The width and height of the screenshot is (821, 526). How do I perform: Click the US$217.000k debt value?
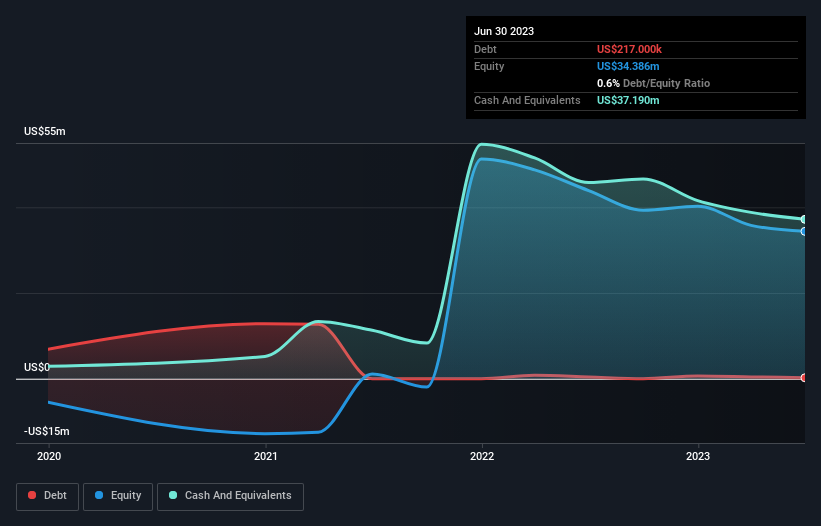629,49
